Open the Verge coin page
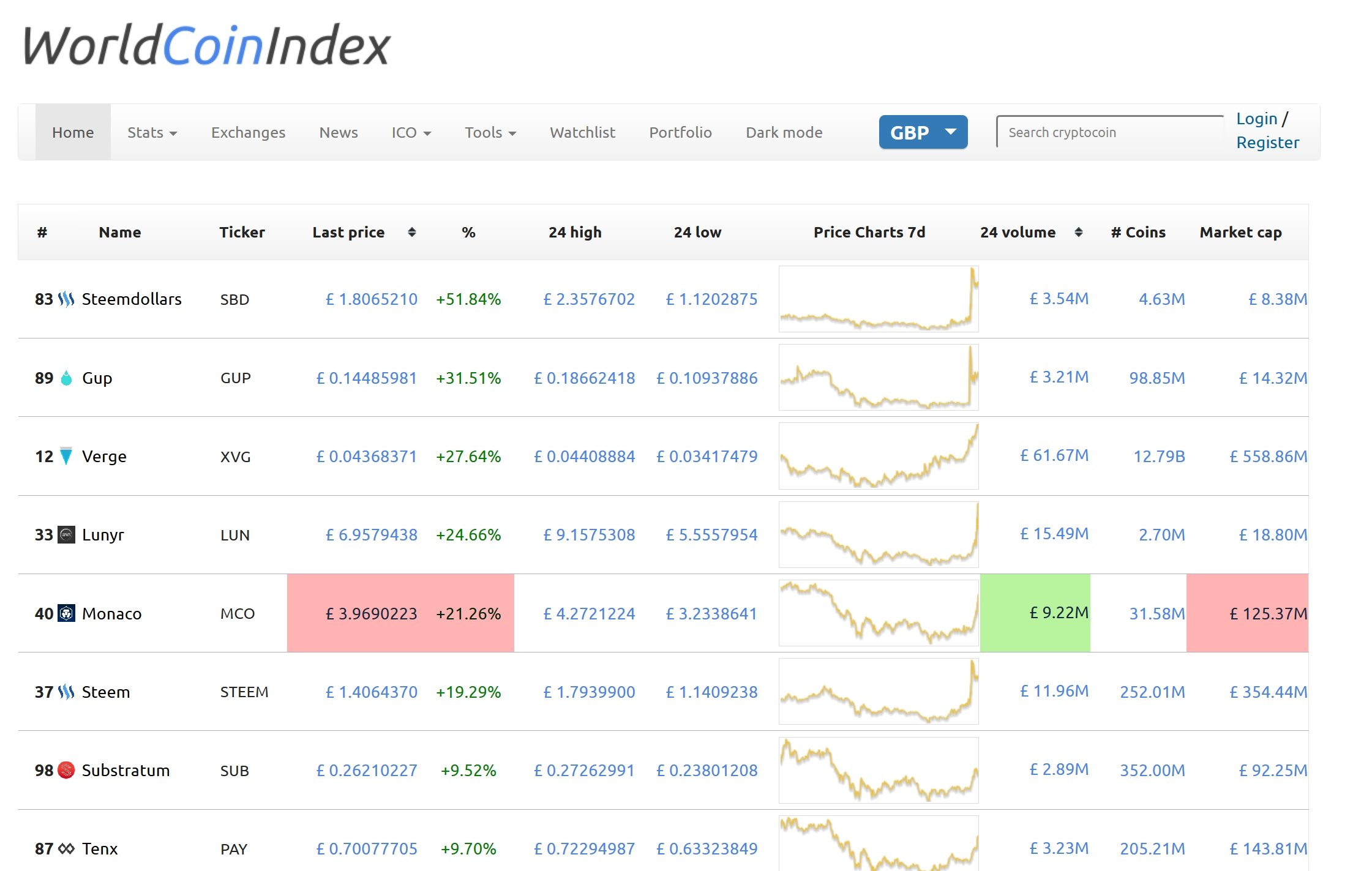The width and height of the screenshot is (1372, 871). click(x=104, y=457)
